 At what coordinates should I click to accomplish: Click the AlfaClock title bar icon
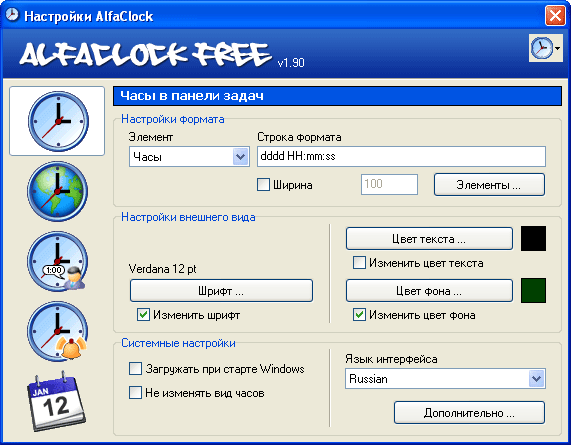click(12, 15)
